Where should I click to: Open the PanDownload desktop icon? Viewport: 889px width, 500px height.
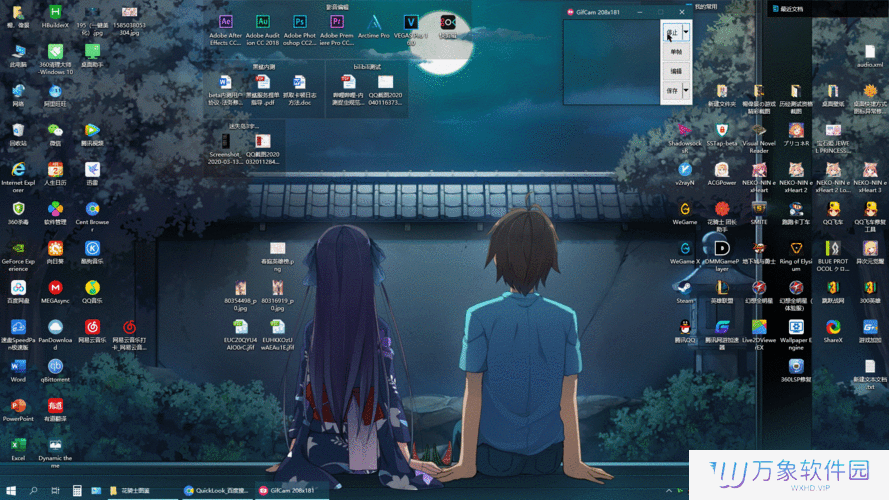[x=55, y=334]
